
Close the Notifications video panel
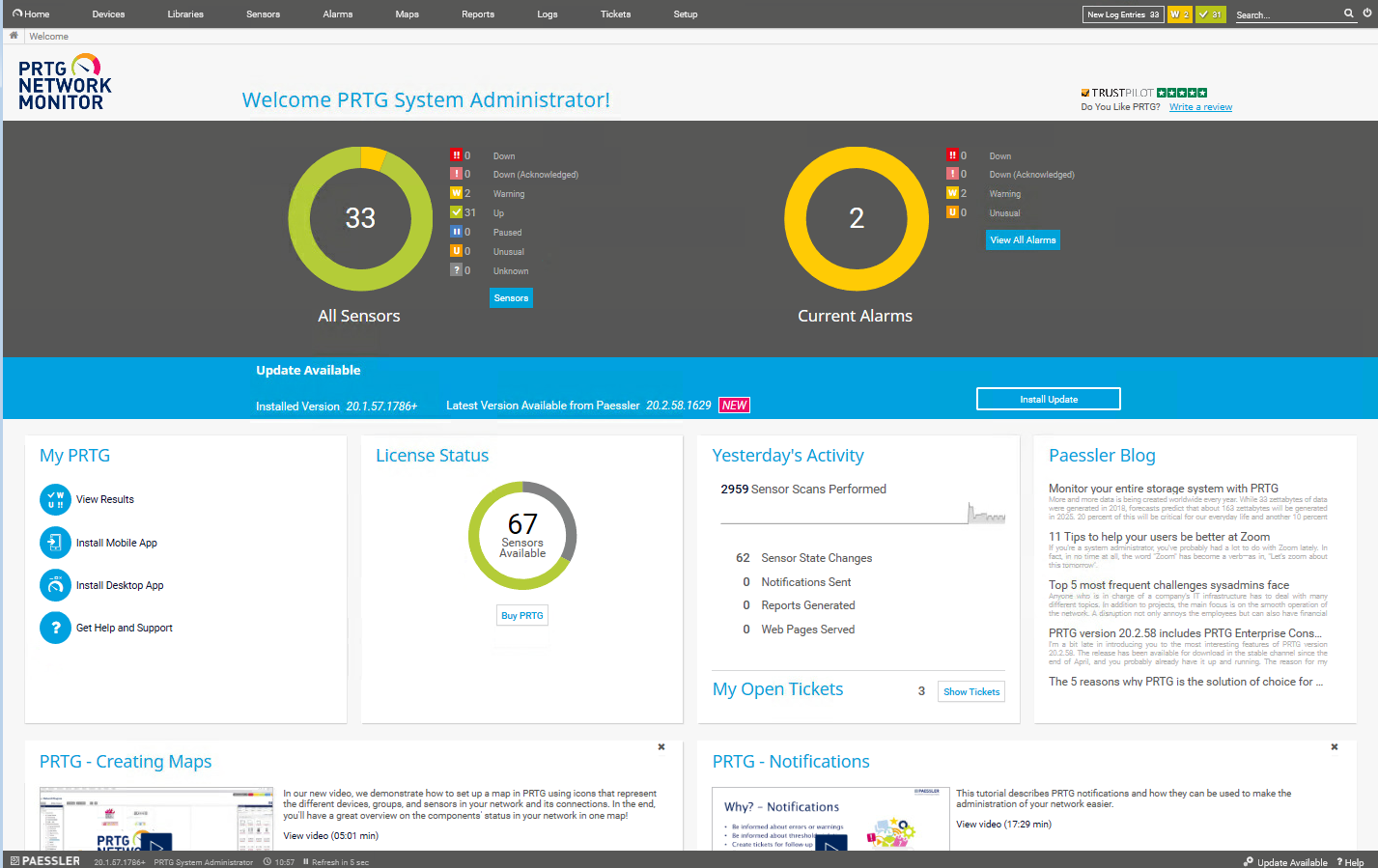(x=1335, y=746)
